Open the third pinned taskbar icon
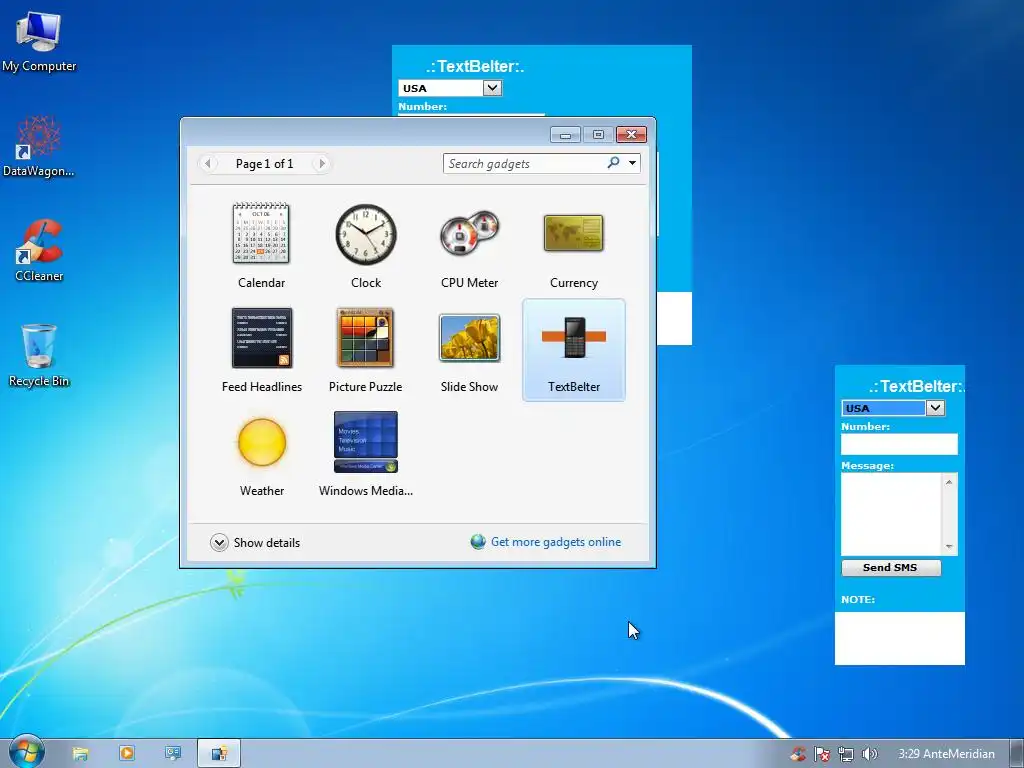The image size is (1024, 768). tap(173, 753)
